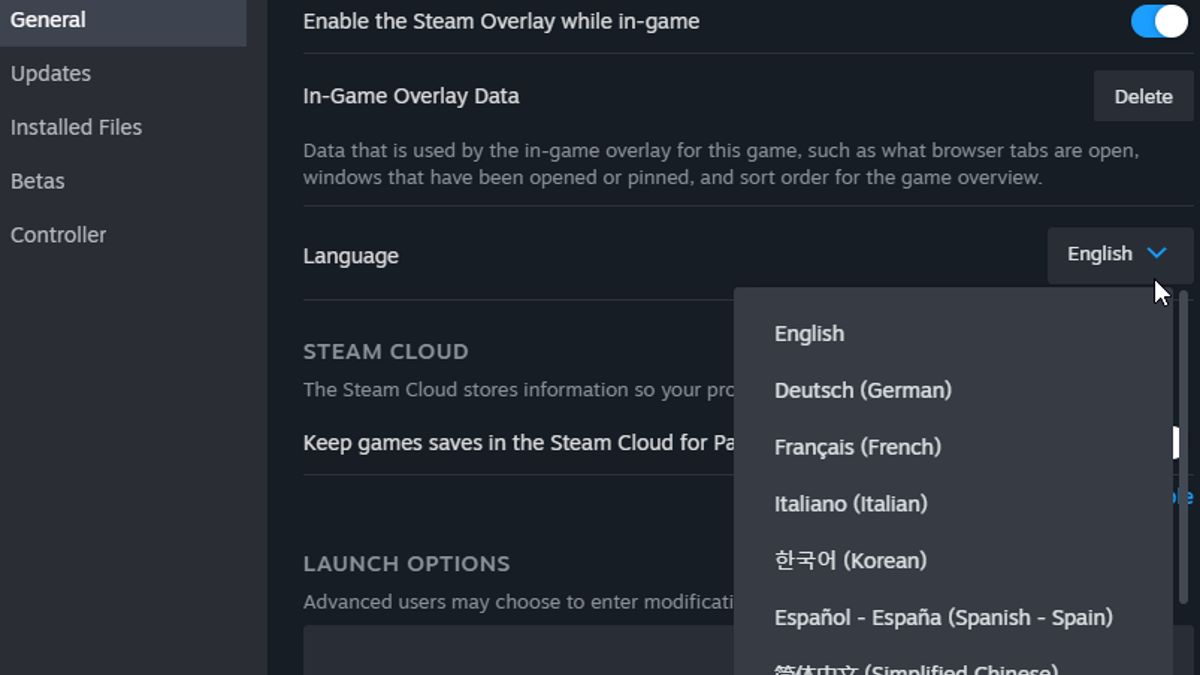Pick Français (French) in the language list
This screenshot has width=1200, height=675.
(857, 447)
